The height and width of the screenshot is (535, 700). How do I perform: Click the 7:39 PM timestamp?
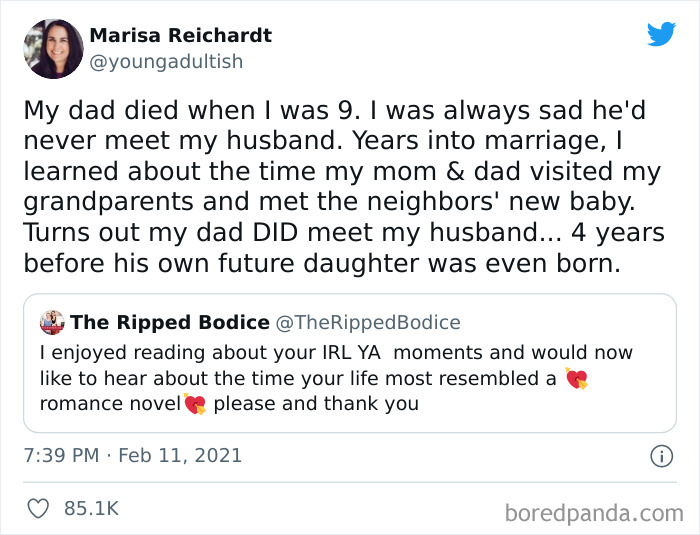(x=61, y=455)
